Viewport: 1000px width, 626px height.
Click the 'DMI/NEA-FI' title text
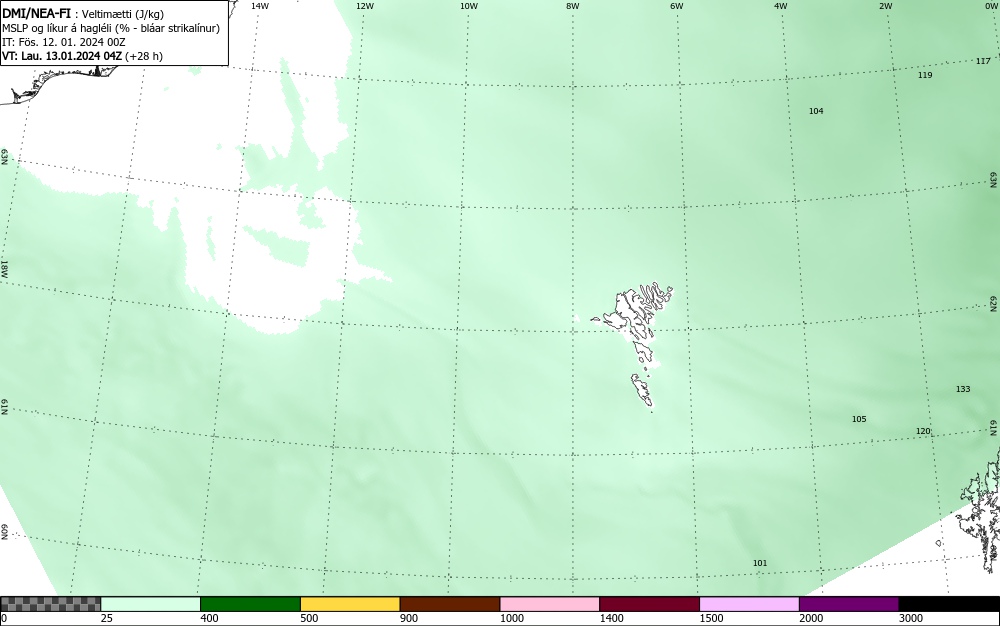coord(36,14)
